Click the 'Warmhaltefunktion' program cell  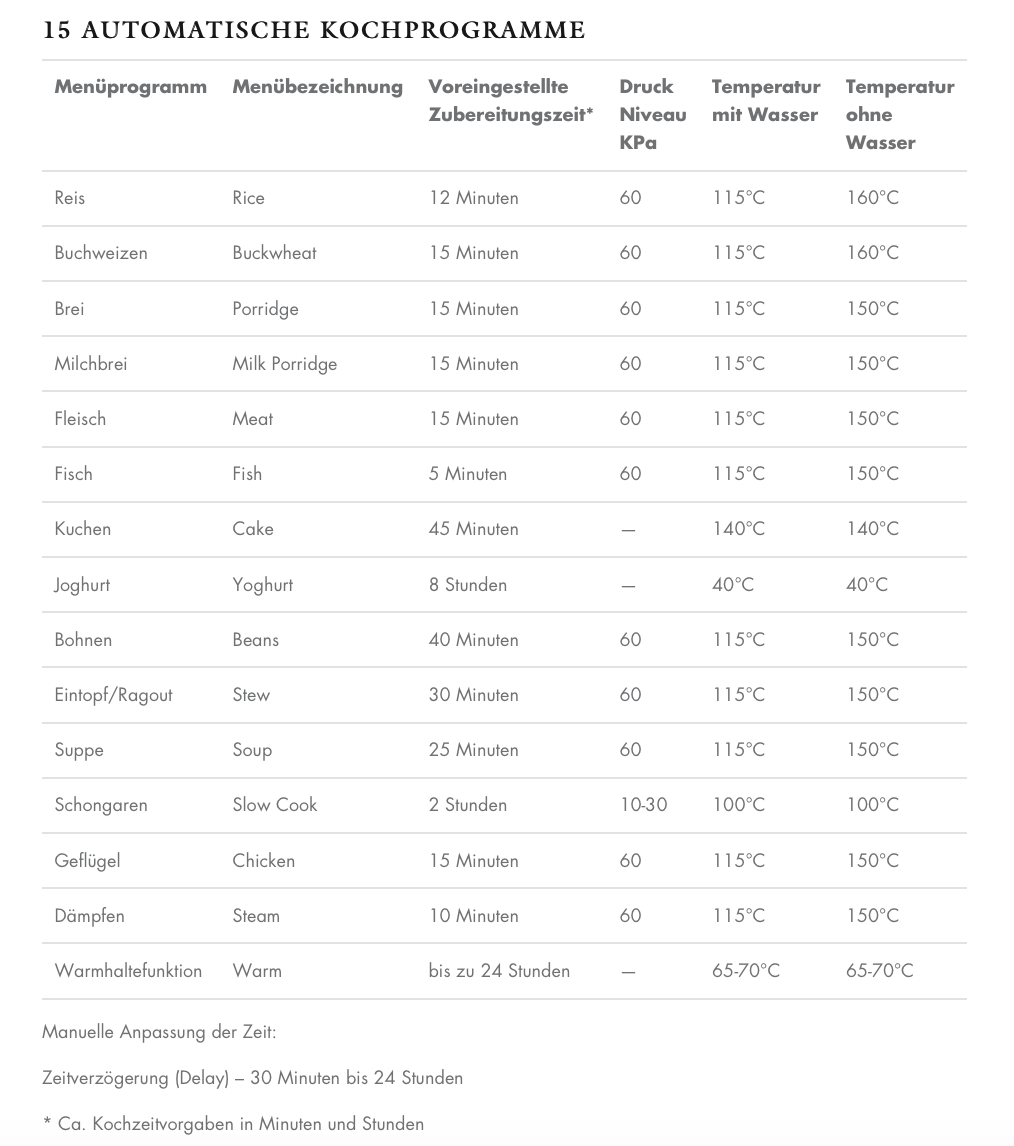click(128, 970)
